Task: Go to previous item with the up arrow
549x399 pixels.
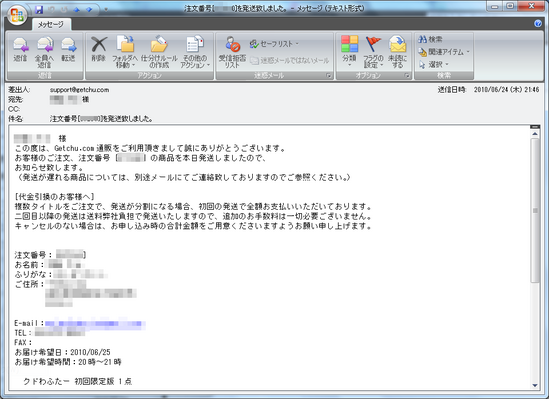Action: pos(76,10)
